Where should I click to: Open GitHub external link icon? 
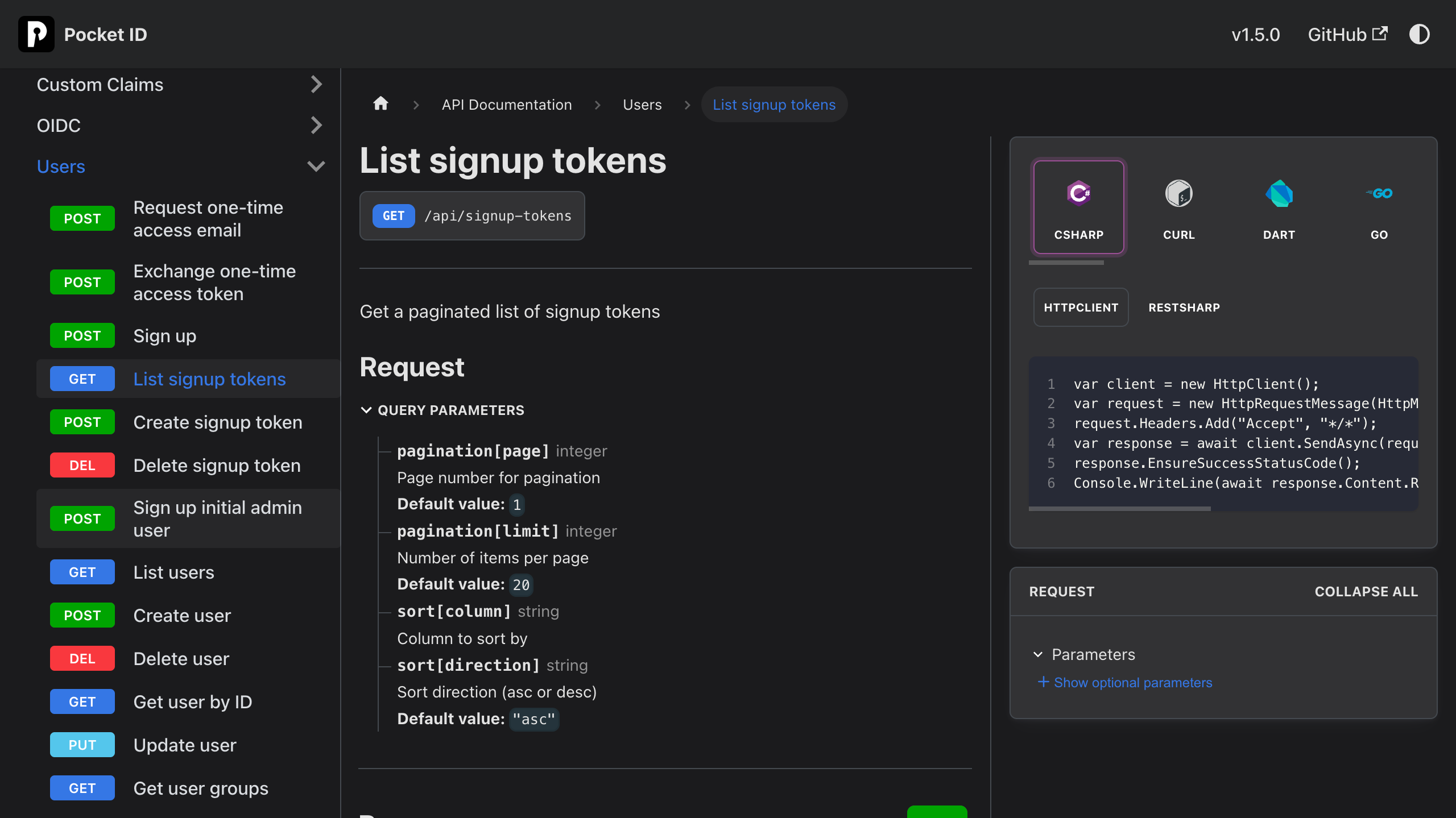coord(1380,34)
